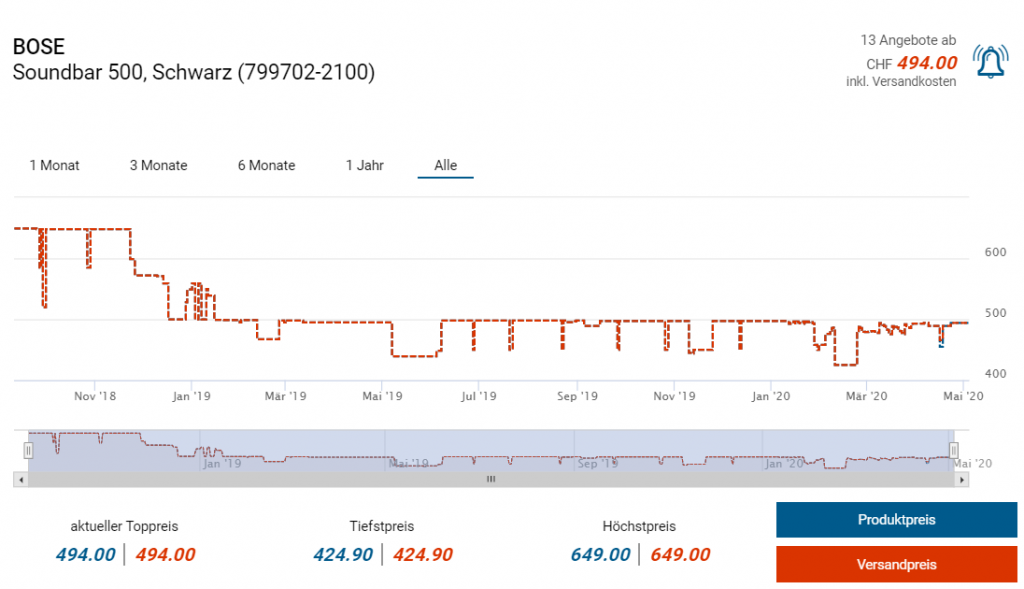Click the price alert bell icon
Viewport: 1024px width, 589px height.
[990, 63]
